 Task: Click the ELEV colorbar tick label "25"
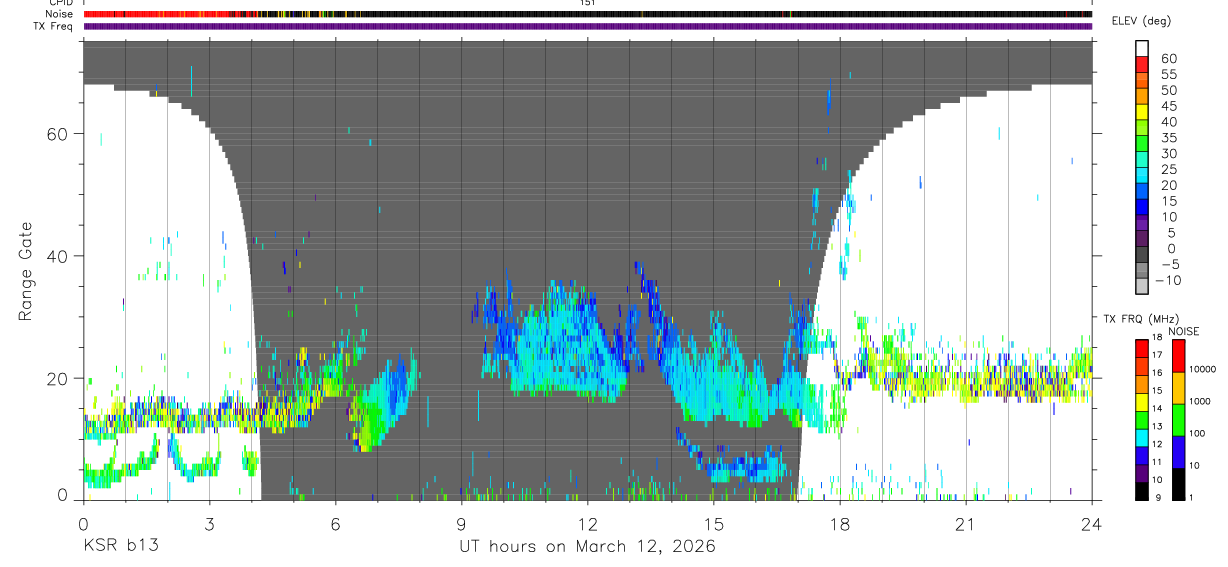point(1167,170)
